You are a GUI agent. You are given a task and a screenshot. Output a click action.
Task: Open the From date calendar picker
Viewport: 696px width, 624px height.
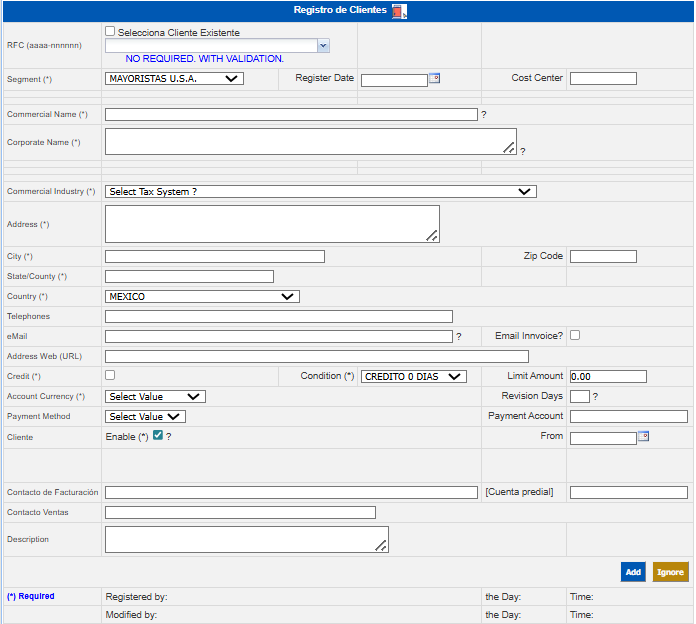643,436
